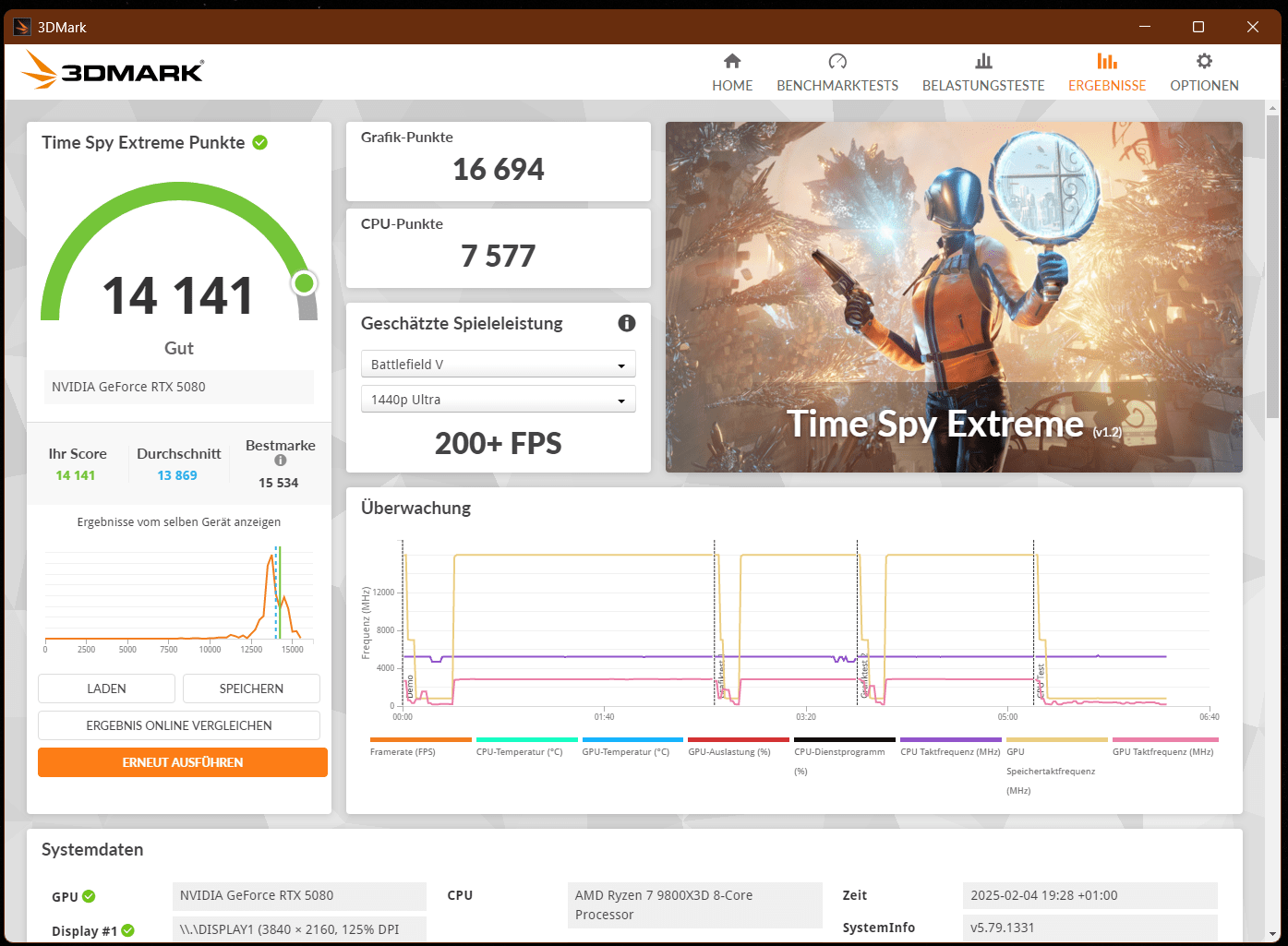The width and height of the screenshot is (1288, 946).
Task: Switch to BELASTUNGSTESTE tab
Action: point(983,73)
